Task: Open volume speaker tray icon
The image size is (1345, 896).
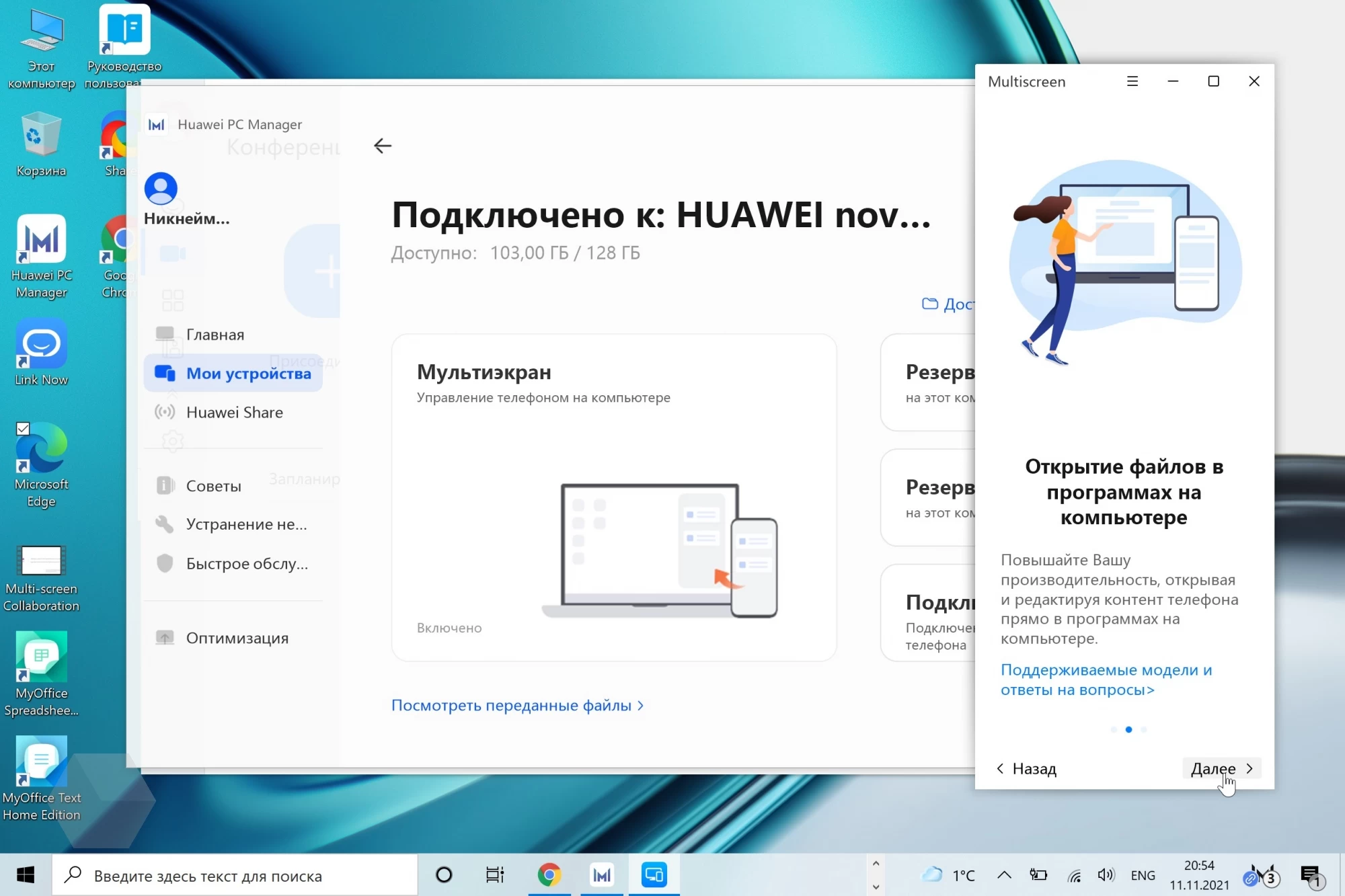Action: (x=1106, y=875)
